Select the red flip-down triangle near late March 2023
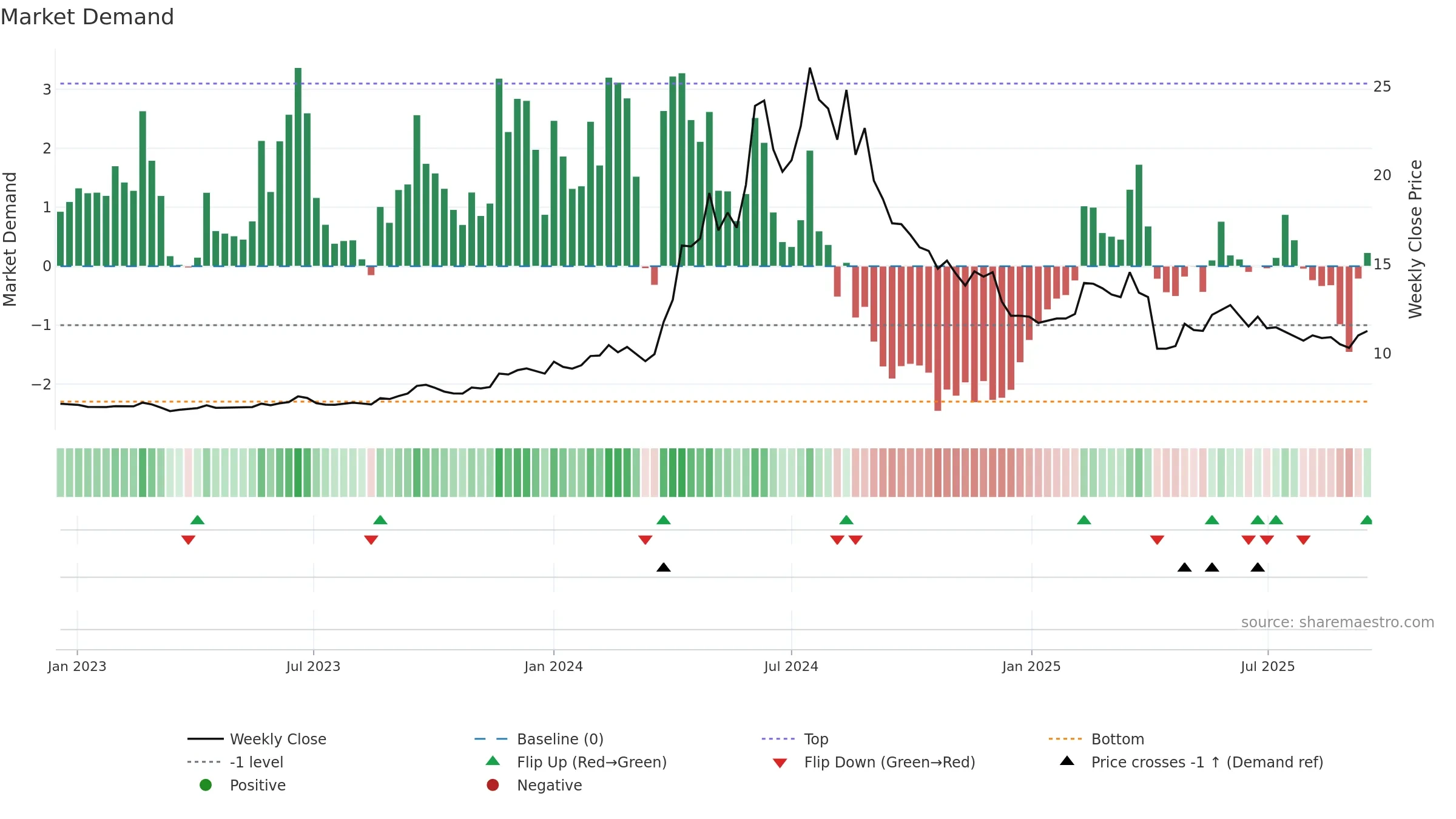This screenshot has height=819, width=1456. pos(188,540)
